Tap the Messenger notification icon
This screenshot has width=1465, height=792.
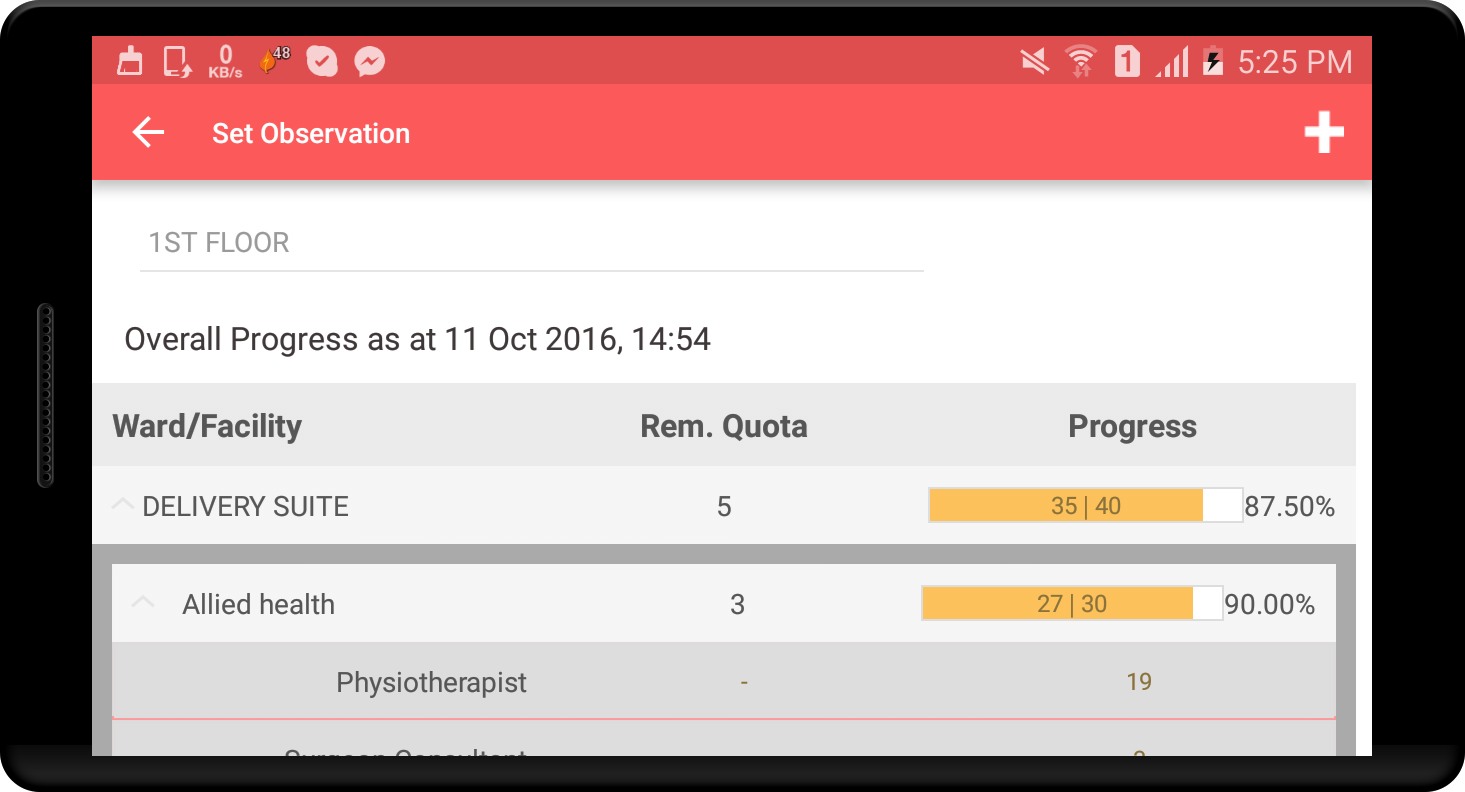click(369, 62)
